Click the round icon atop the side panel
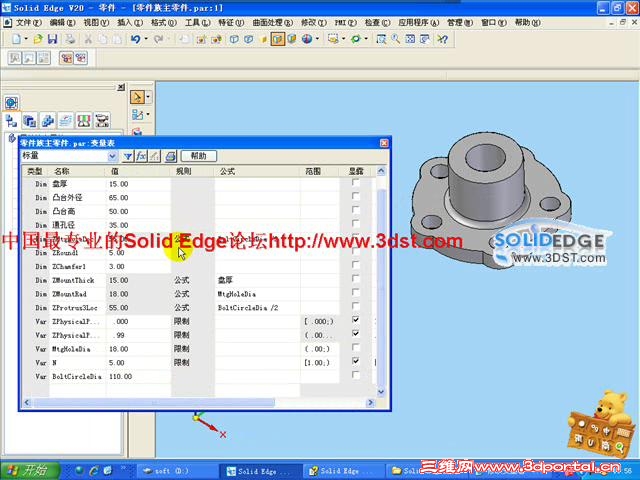This screenshot has height=480, width=640. point(11,102)
